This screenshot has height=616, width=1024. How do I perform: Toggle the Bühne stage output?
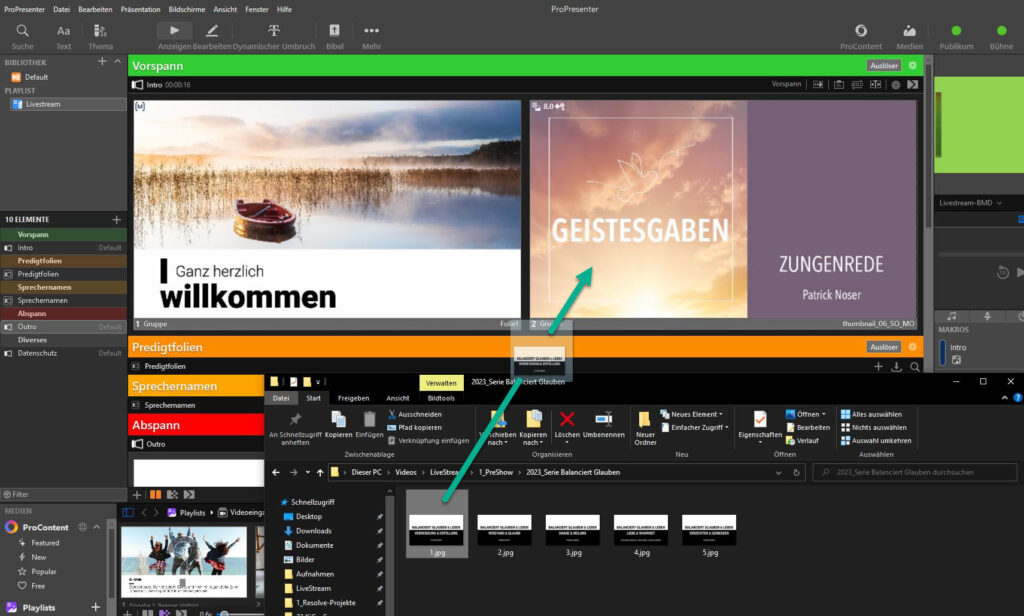click(x=1001, y=36)
